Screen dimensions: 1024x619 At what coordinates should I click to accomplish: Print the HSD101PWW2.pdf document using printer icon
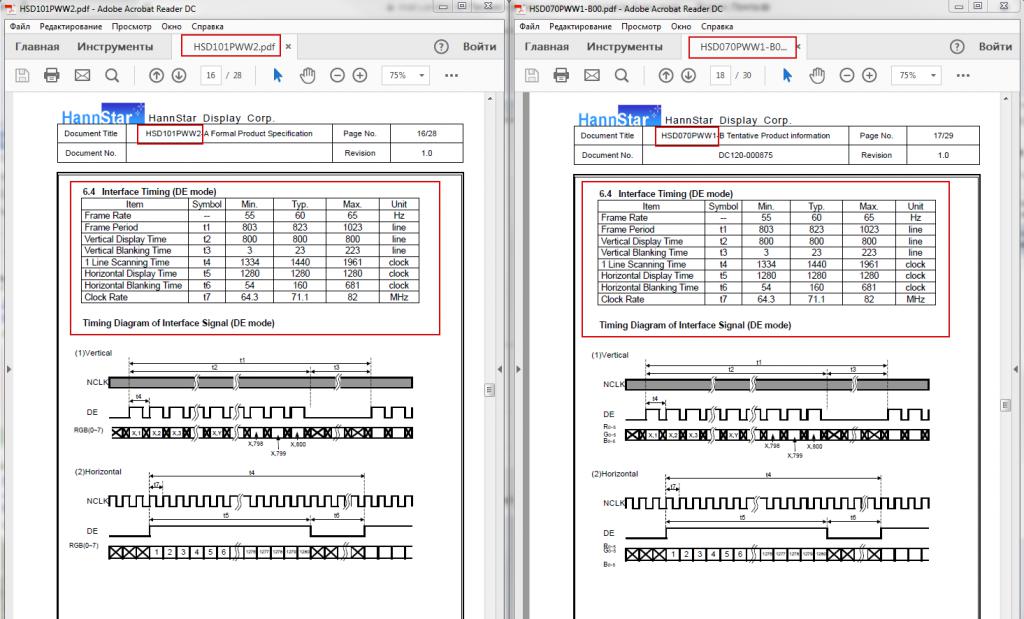click(x=52, y=75)
